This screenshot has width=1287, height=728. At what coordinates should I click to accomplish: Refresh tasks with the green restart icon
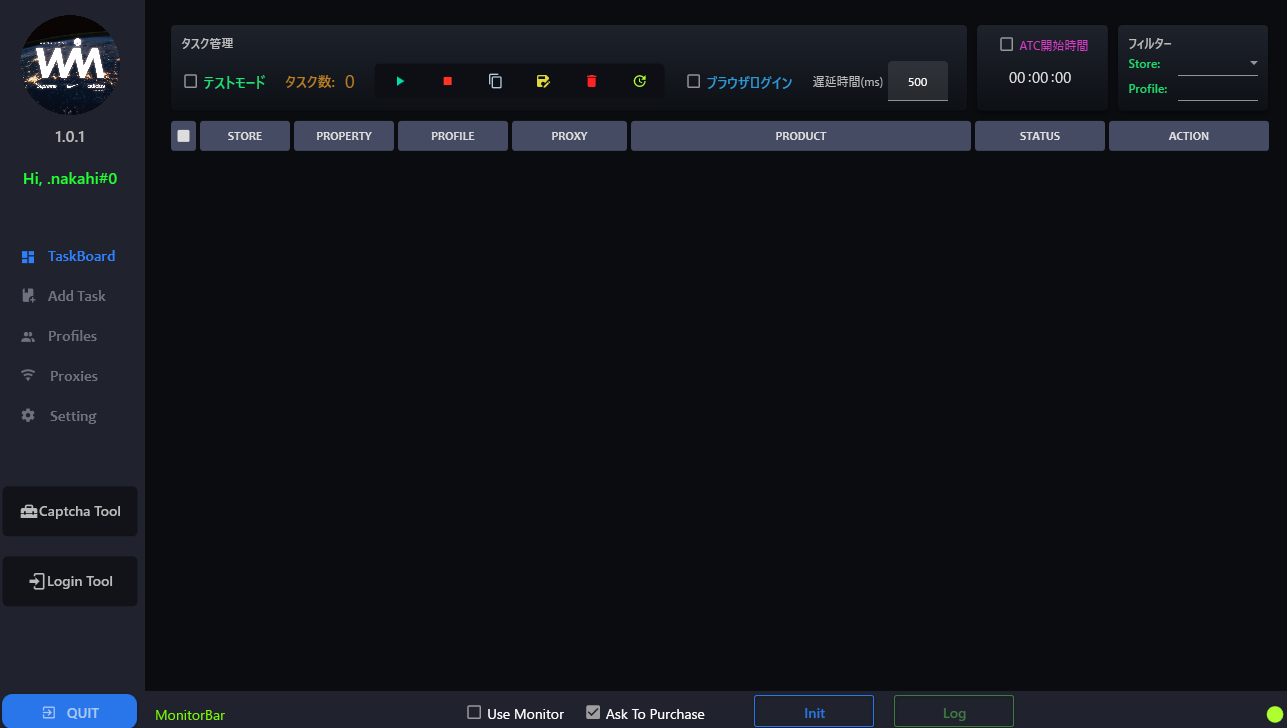[639, 81]
